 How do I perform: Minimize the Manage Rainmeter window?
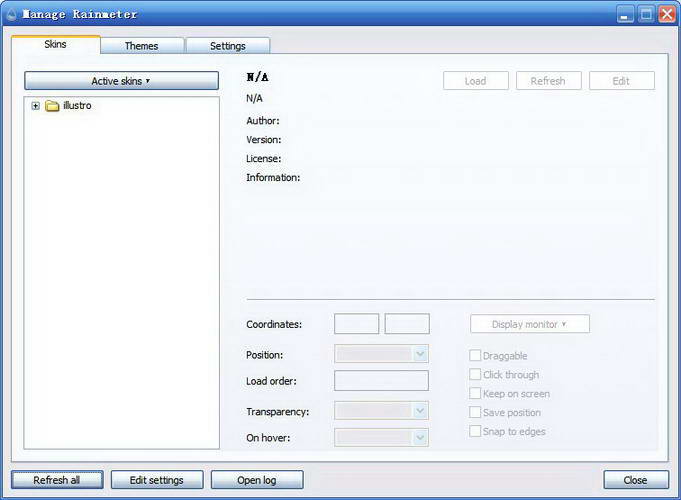625,14
